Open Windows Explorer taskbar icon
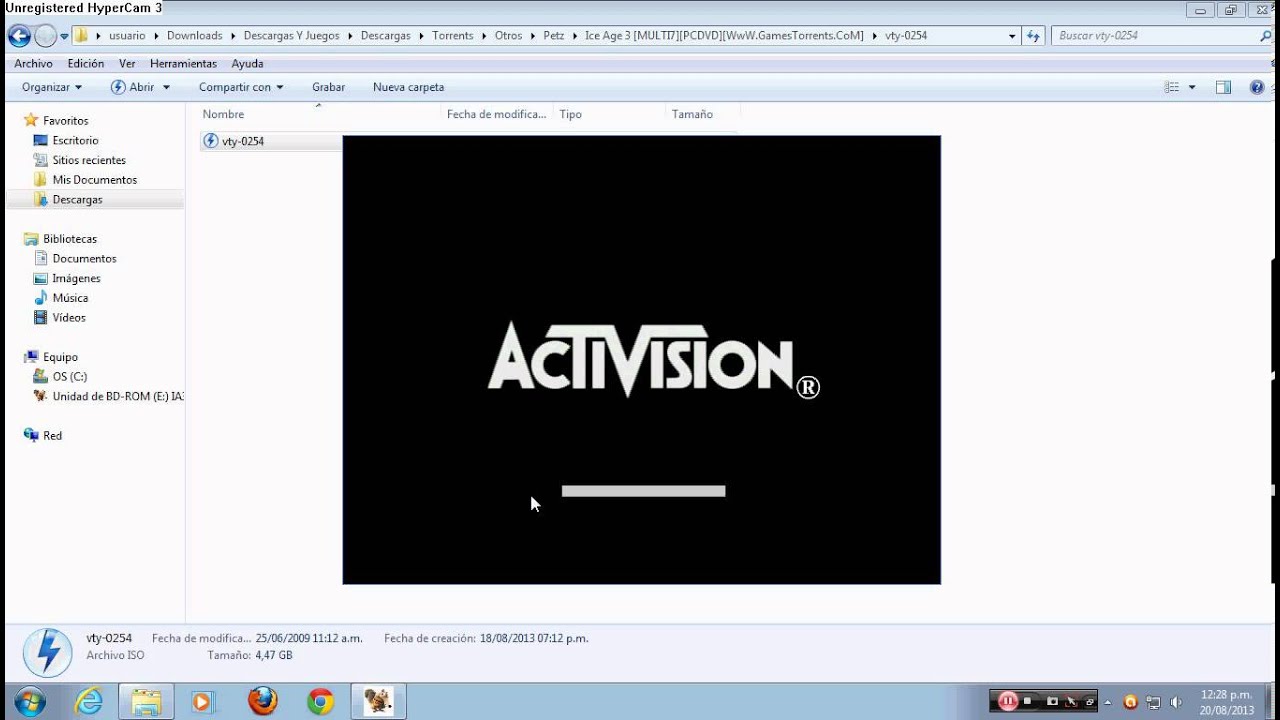1280x720 pixels. coord(147,701)
